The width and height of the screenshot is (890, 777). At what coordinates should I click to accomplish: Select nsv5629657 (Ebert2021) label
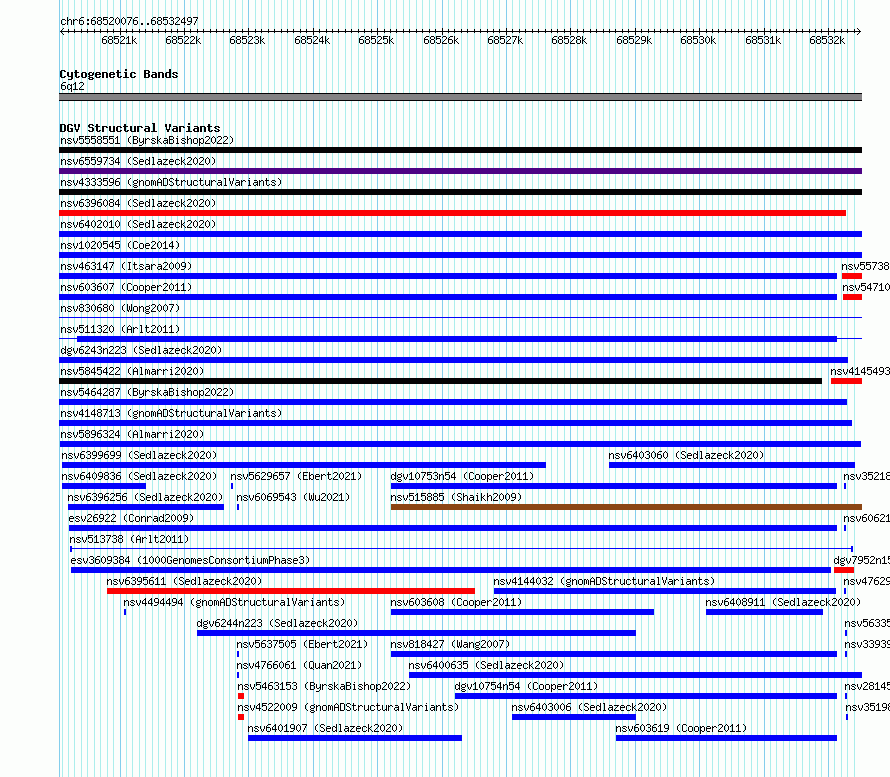296,476
